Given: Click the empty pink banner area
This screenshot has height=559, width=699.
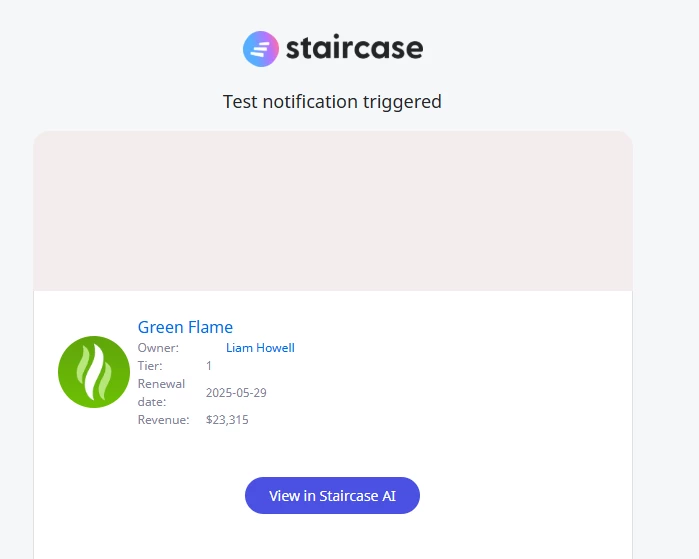Looking at the screenshot, I should (333, 211).
